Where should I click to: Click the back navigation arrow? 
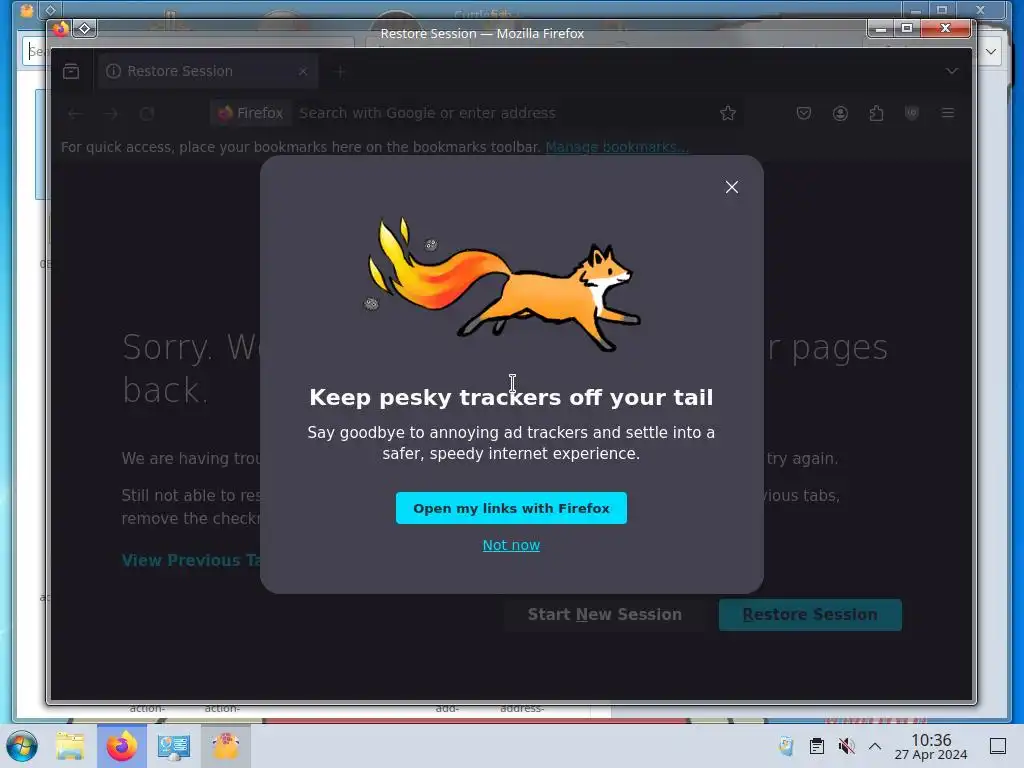75,114
